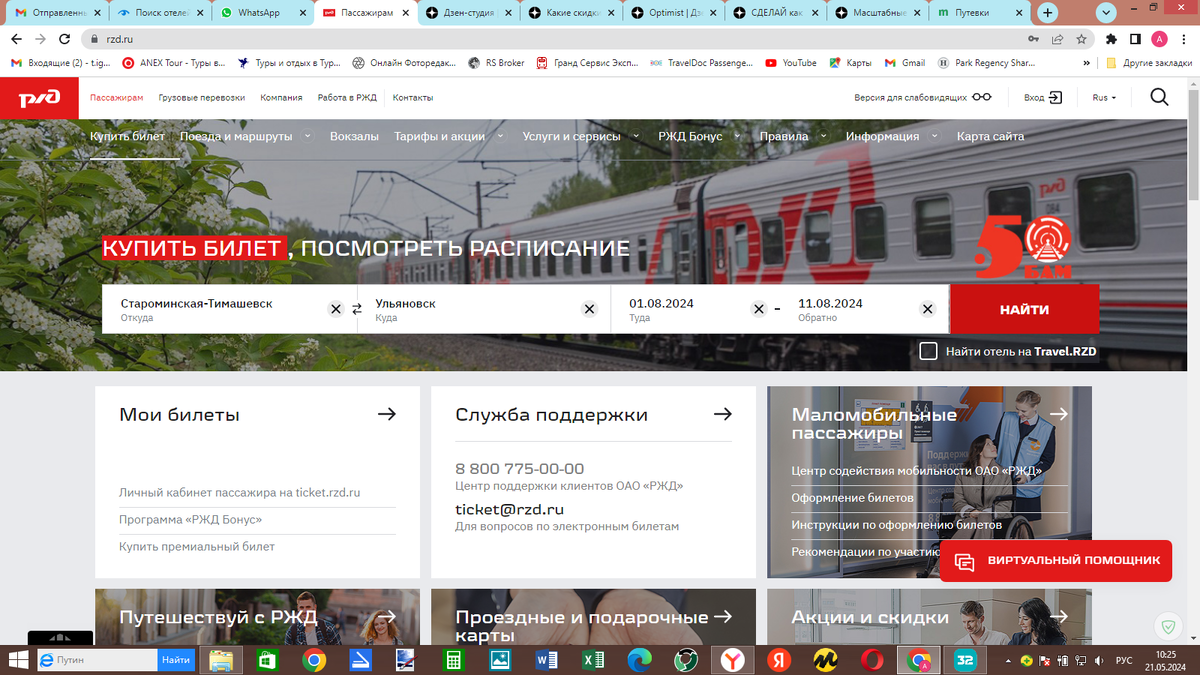Open Маломобильные пассажиры arrow
Screen dimensions: 1200x675
1059,413
